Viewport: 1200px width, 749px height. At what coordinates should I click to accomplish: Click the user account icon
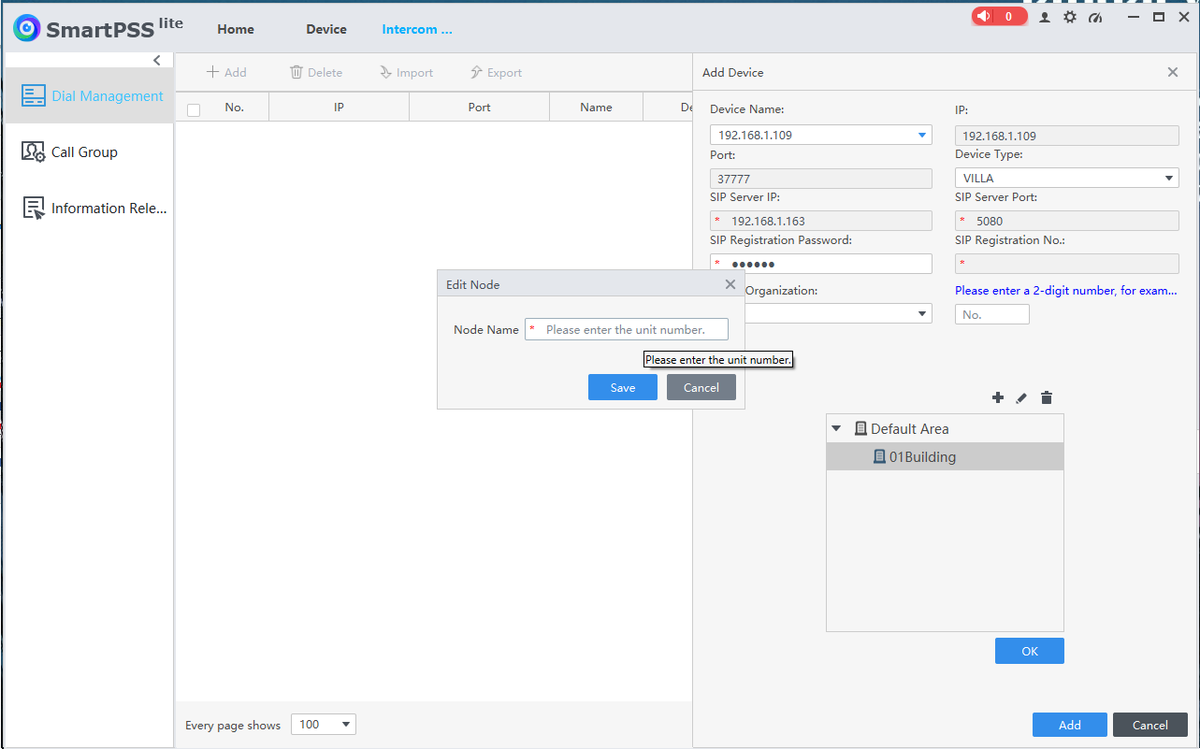click(x=1045, y=17)
